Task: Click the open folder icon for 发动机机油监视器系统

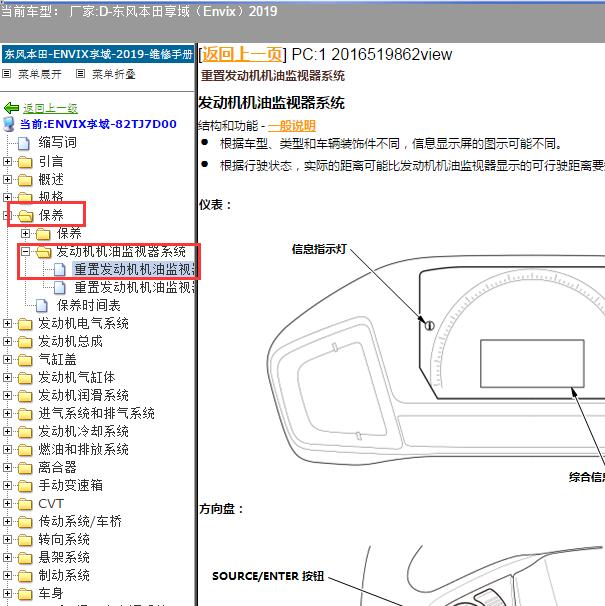Action: [x=43, y=252]
